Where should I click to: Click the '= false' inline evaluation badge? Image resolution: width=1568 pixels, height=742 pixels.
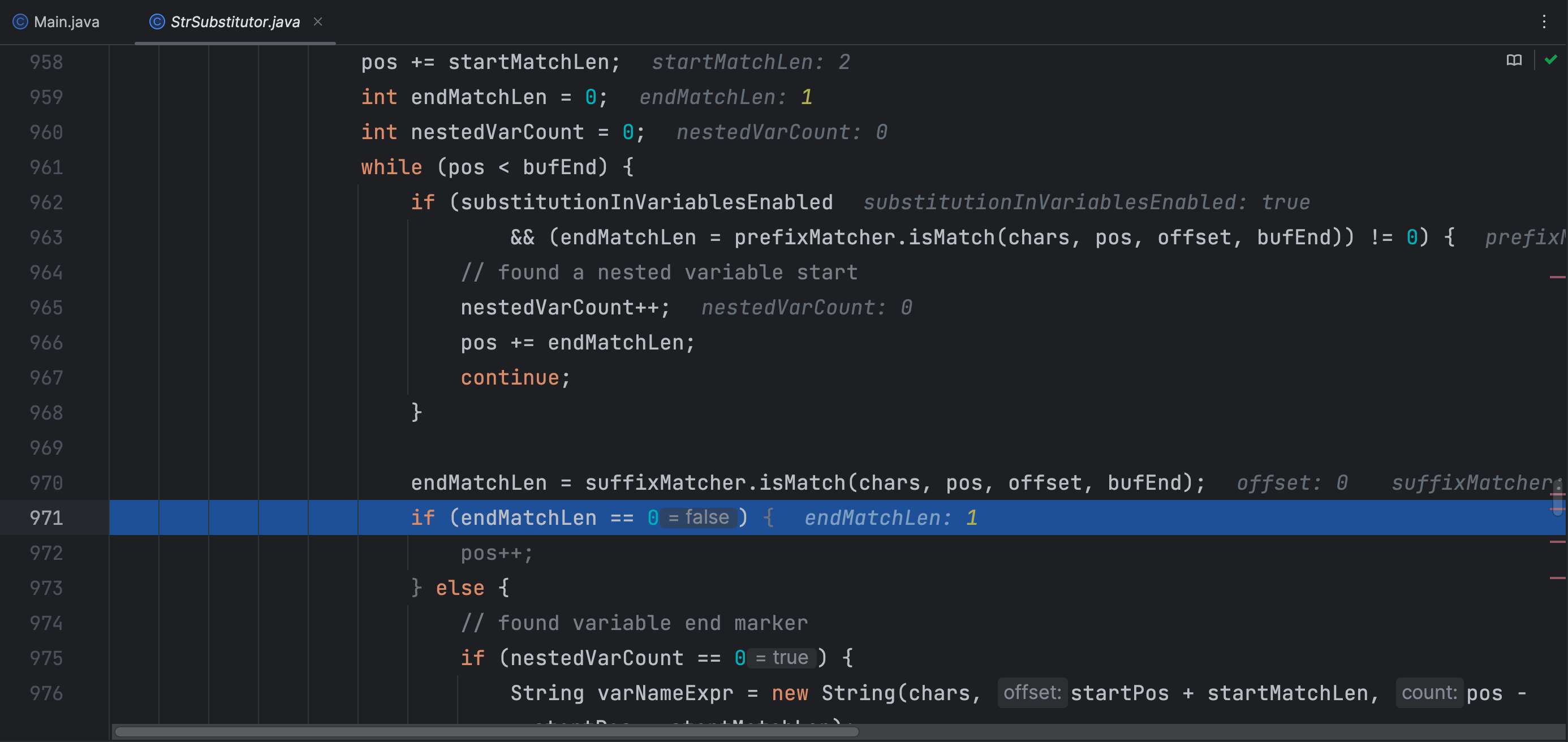pos(698,517)
